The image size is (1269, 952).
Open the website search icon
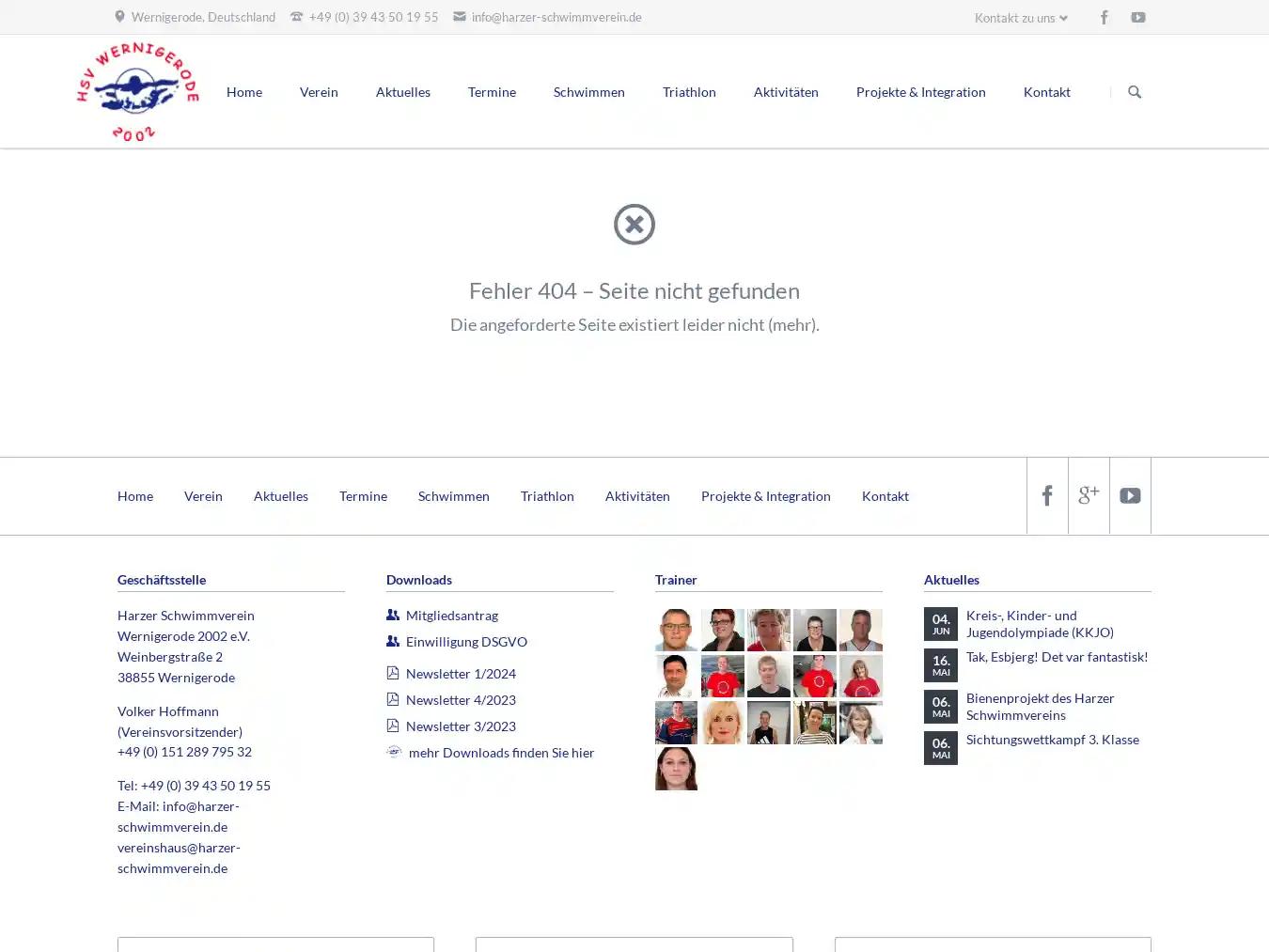pyautogui.click(x=1135, y=91)
